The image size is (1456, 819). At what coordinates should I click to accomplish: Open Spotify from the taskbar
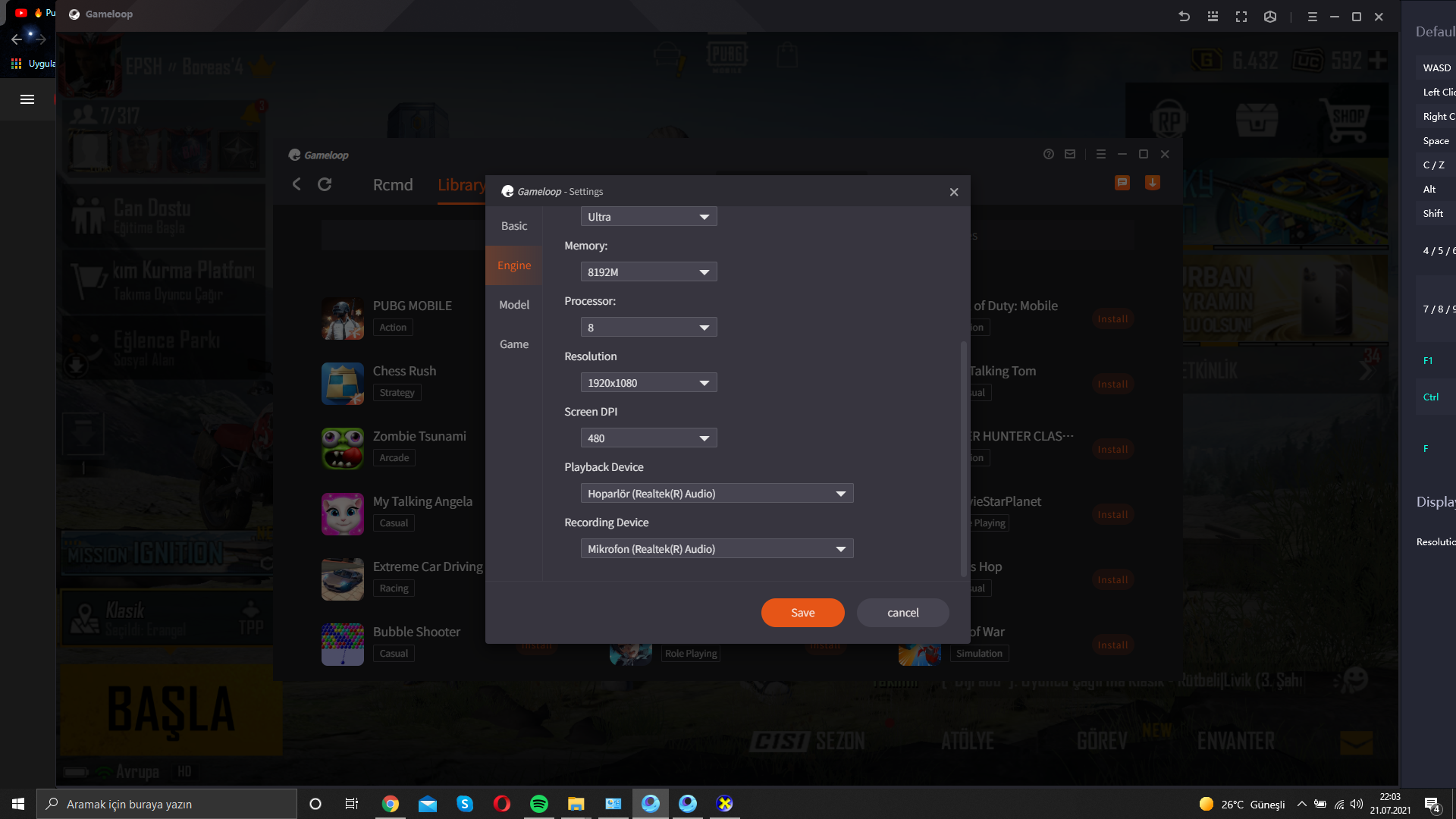tap(539, 804)
